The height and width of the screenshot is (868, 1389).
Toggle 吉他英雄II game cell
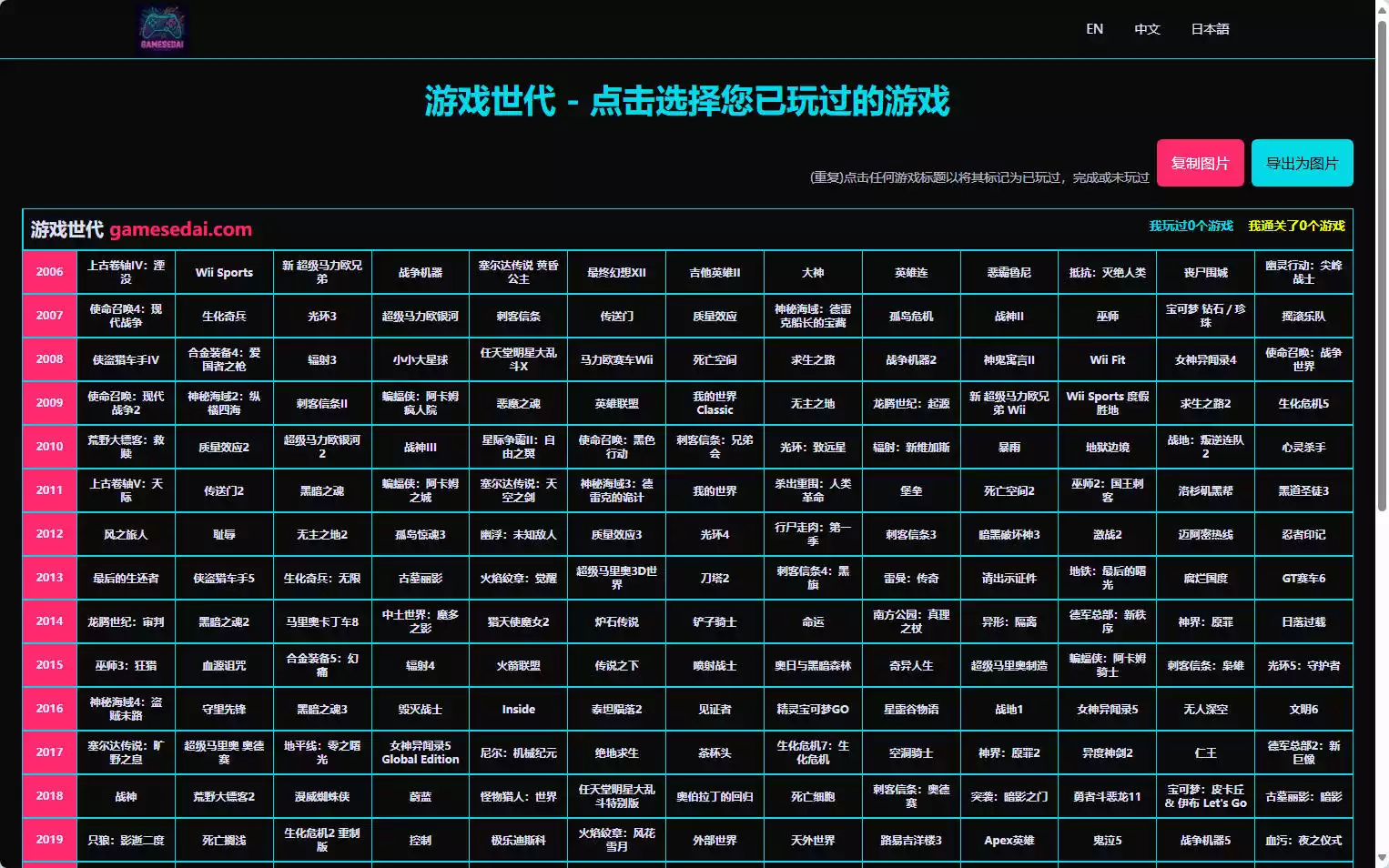pyautogui.click(x=715, y=272)
